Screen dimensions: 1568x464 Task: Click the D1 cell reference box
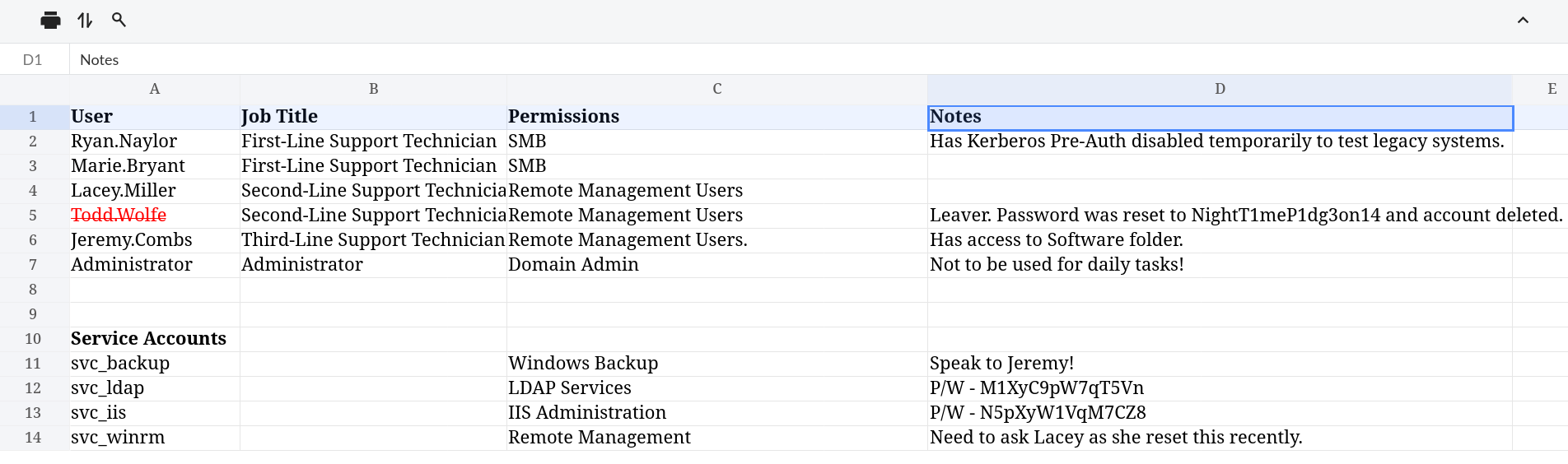(x=33, y=60)
